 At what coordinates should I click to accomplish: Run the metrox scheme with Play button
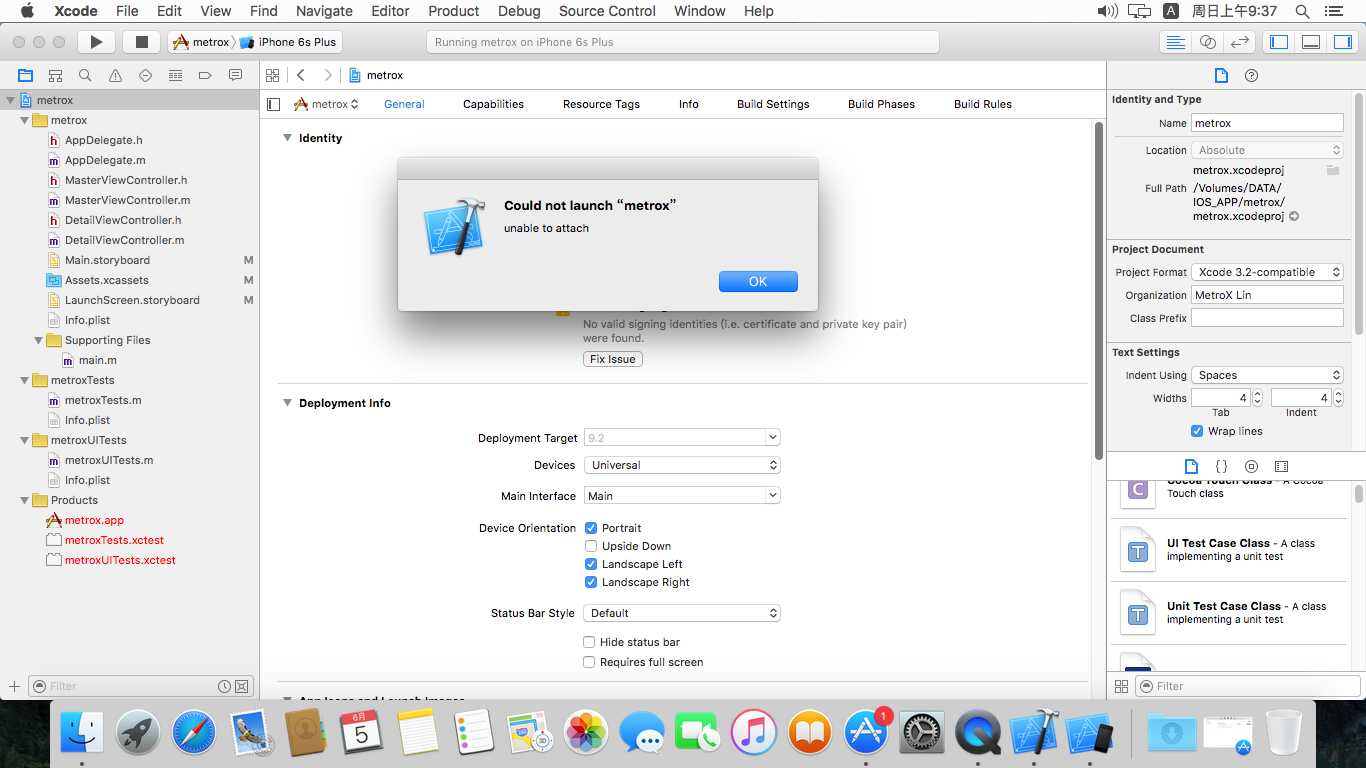(96, 42)
